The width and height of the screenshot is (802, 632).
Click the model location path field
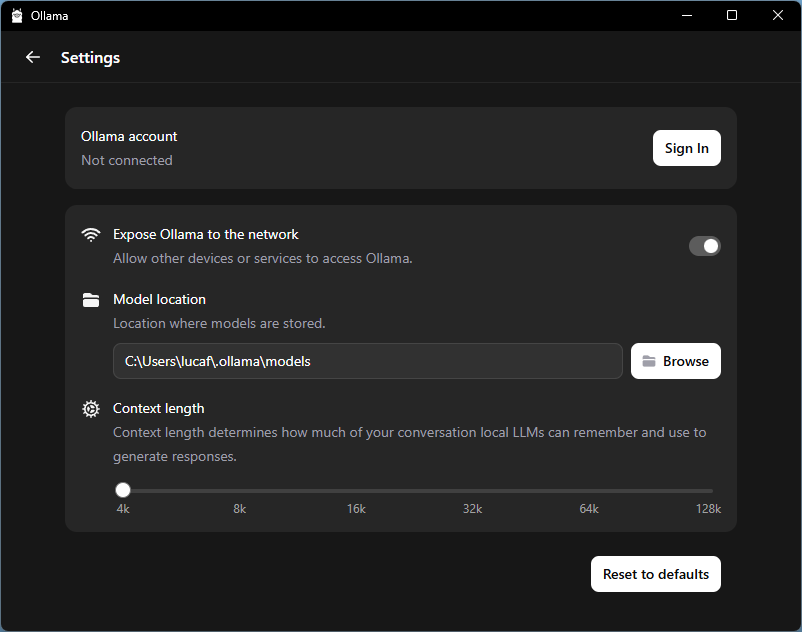[x=368, y=361]
